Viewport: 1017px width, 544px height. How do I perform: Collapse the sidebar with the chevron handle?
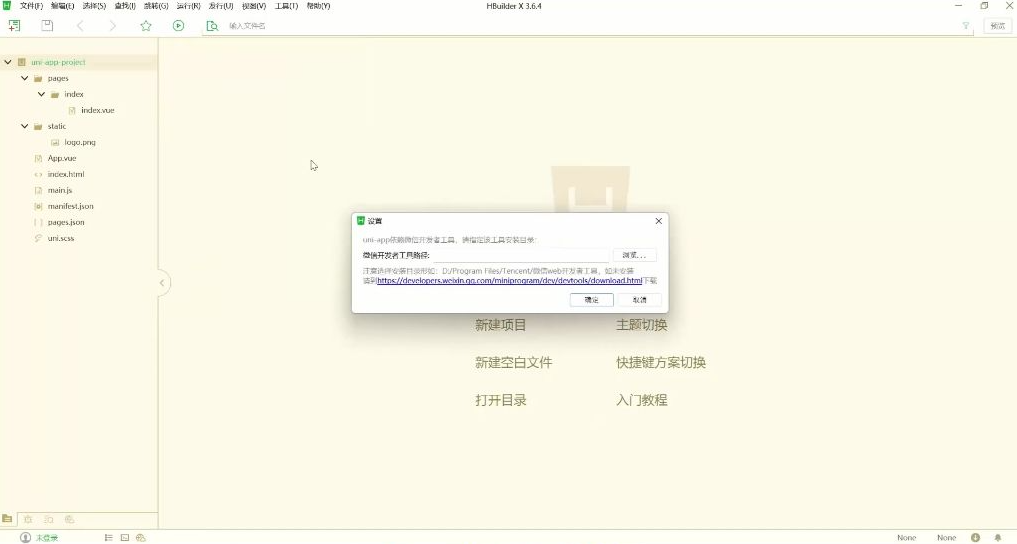[162, 283]
